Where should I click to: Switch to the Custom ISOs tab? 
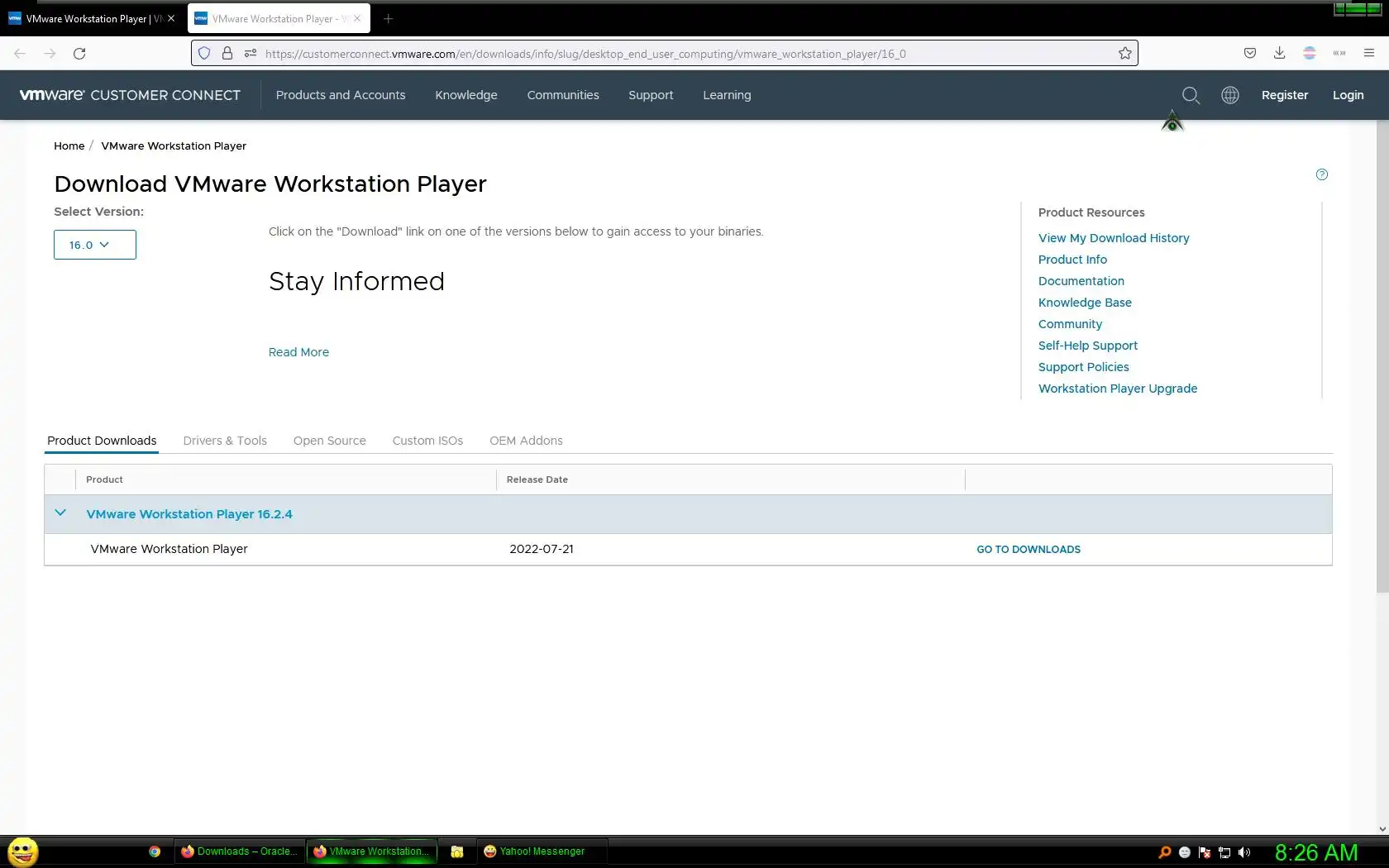tap(427, 441)
